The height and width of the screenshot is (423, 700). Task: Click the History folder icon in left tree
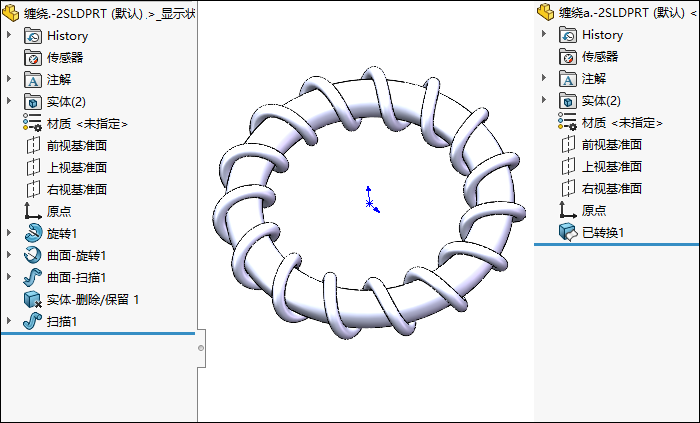point(33,36)
